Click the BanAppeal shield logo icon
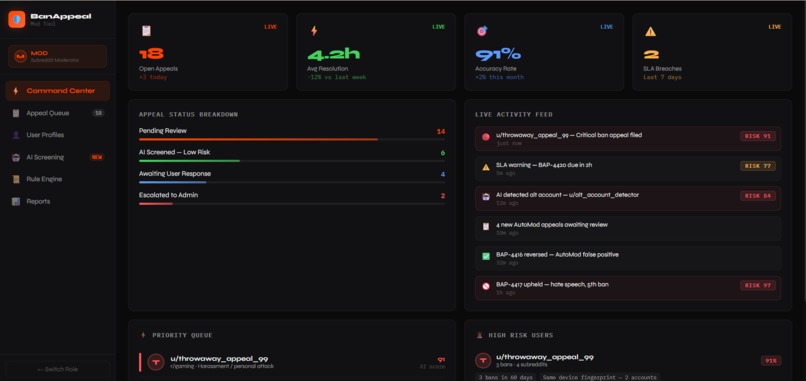Viewport: 806px width, 381px height. coord(16,20)
